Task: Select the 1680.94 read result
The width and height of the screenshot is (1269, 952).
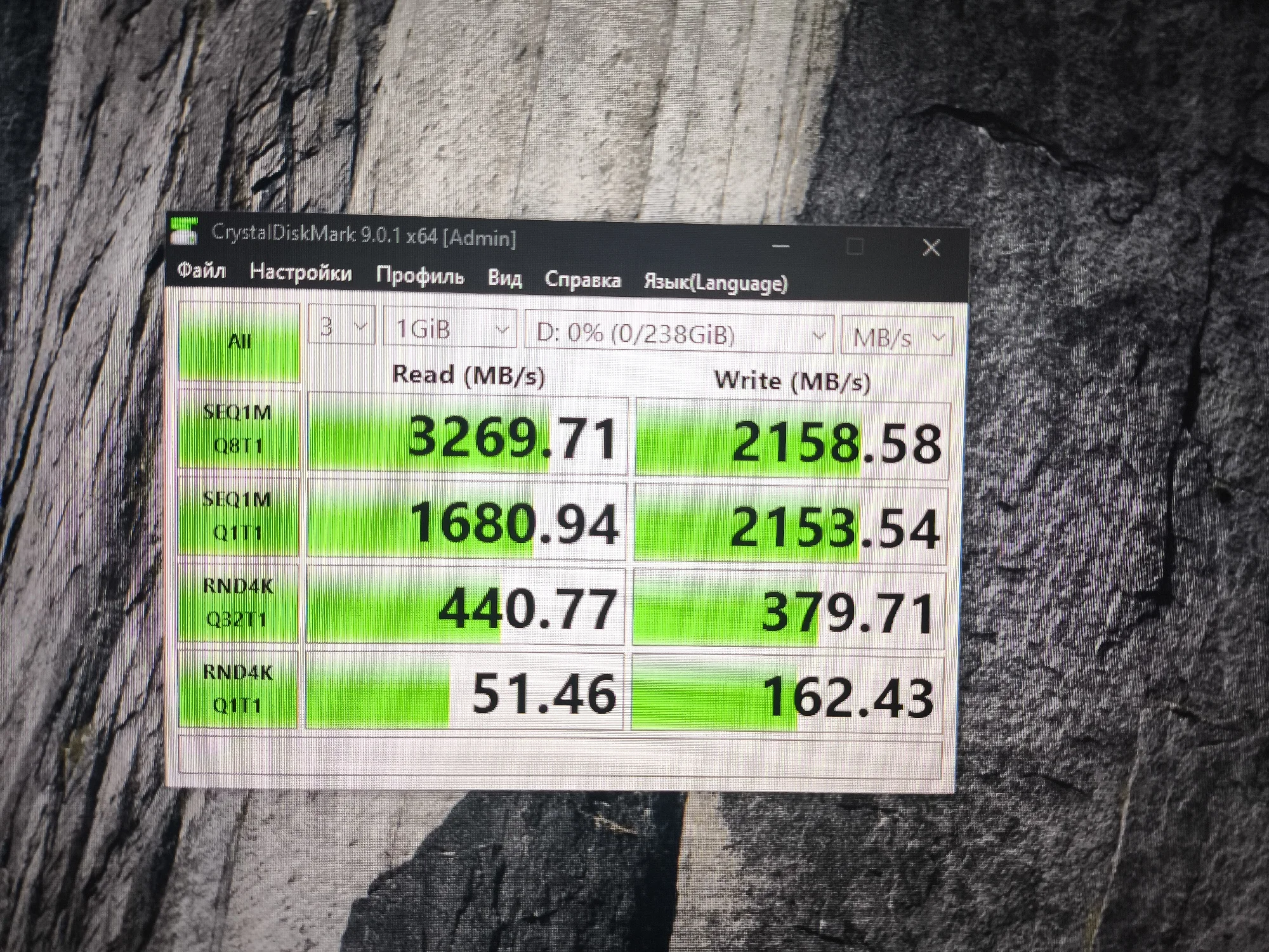Action: click(x=466, y=521)
